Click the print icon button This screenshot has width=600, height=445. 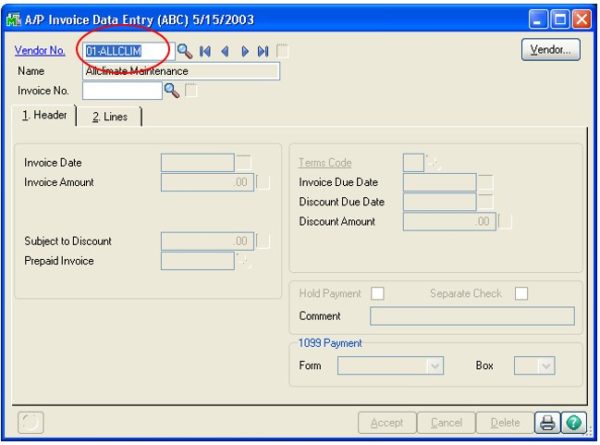coord(547,423)
